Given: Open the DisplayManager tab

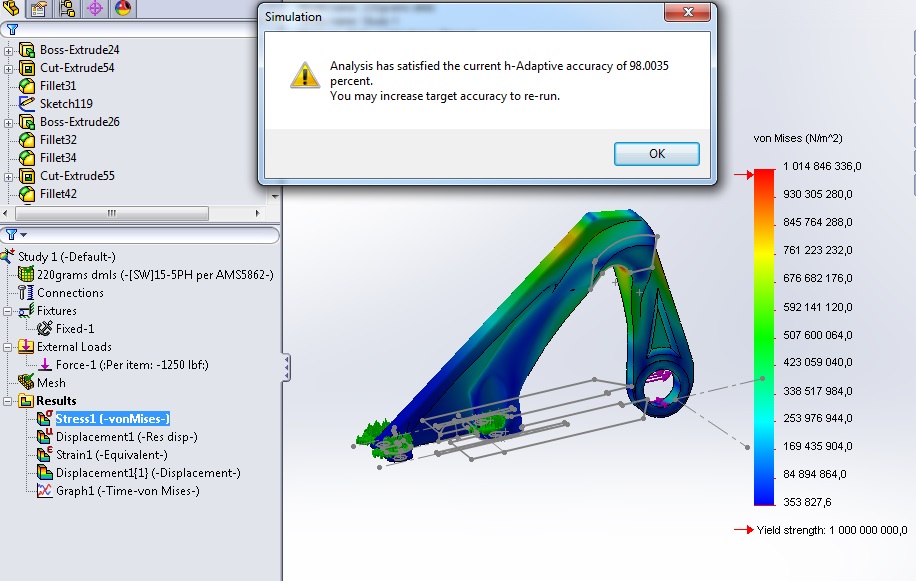Looking at the screenshot, I should (x=123, y=8).
